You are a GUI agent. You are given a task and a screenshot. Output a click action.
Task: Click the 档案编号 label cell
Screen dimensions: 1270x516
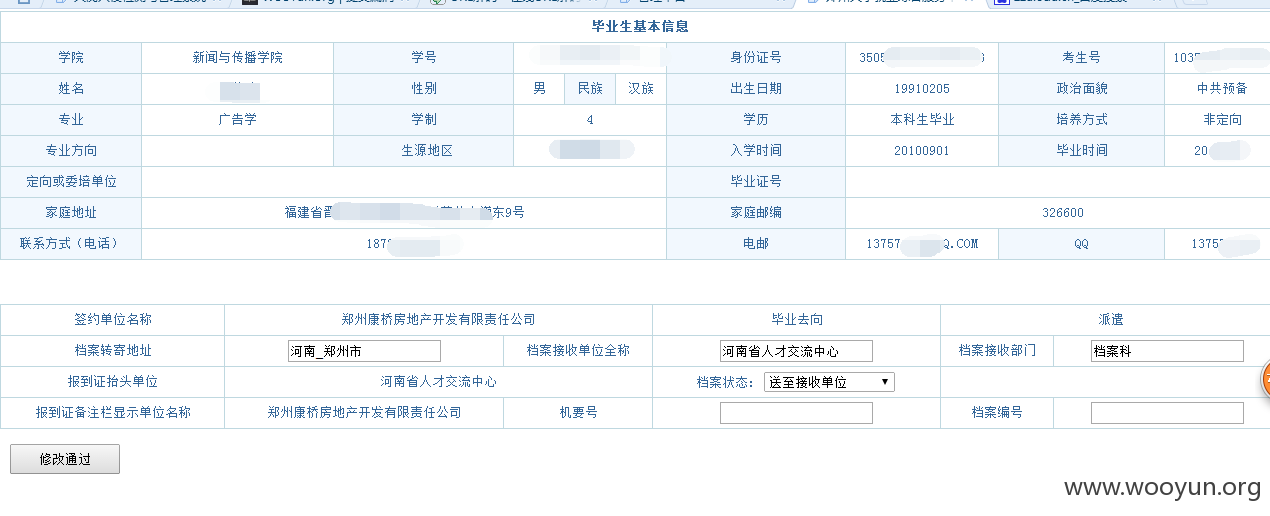pos(996,413)
